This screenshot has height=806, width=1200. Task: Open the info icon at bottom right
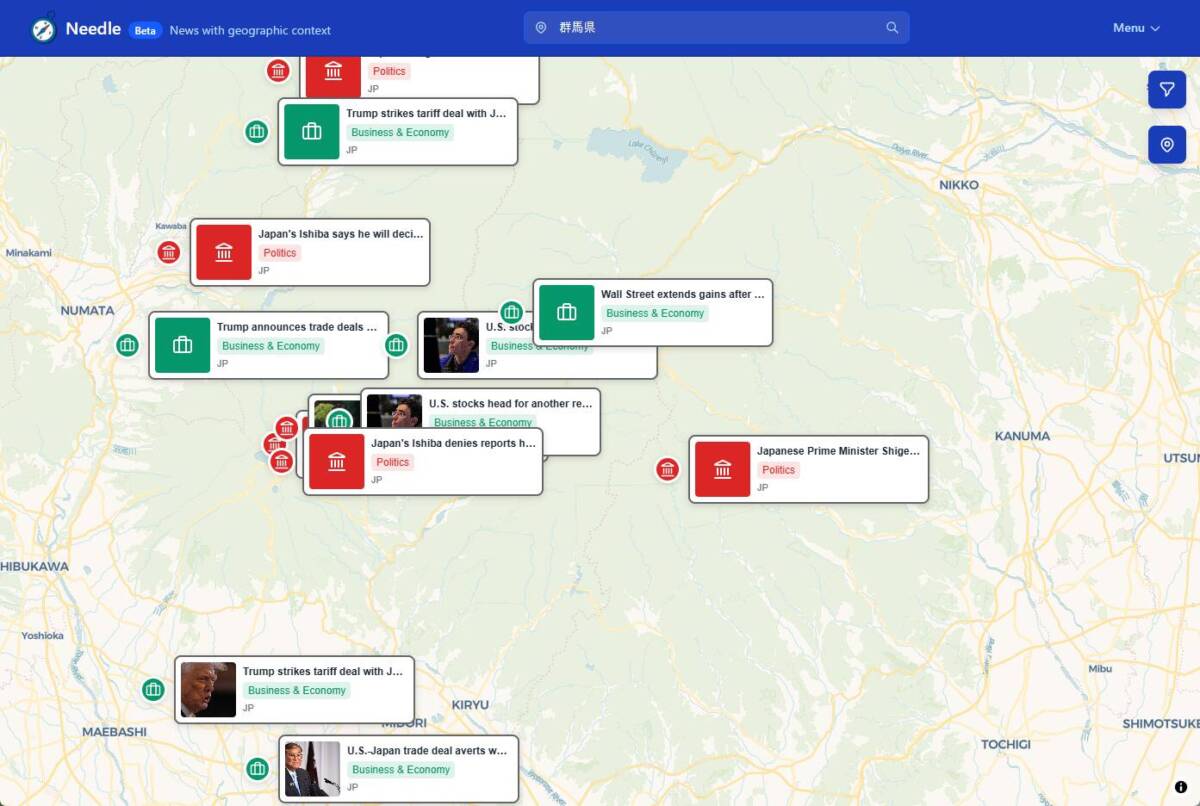click(1180, 787)
